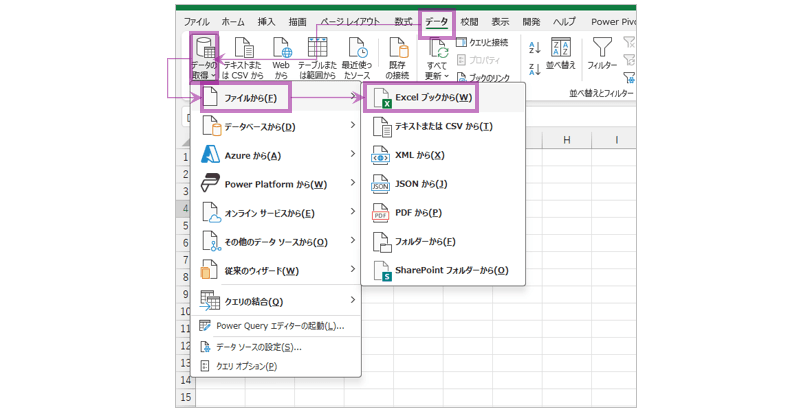
Task: Choose SharePoint フォルダーから(O) submenu item
Action: [443, 270]
